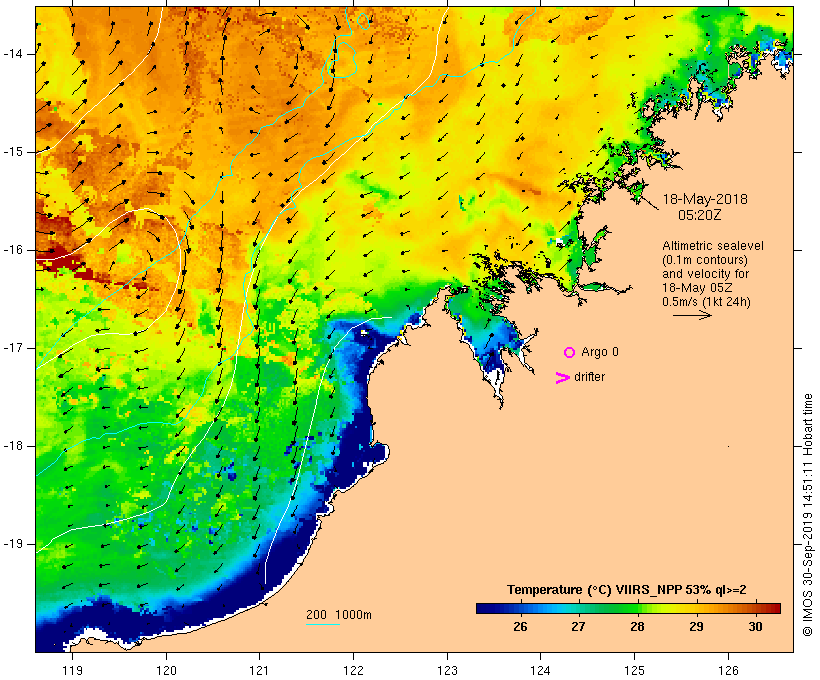Click the magenta drifter legend symbol

pos(563,378)
